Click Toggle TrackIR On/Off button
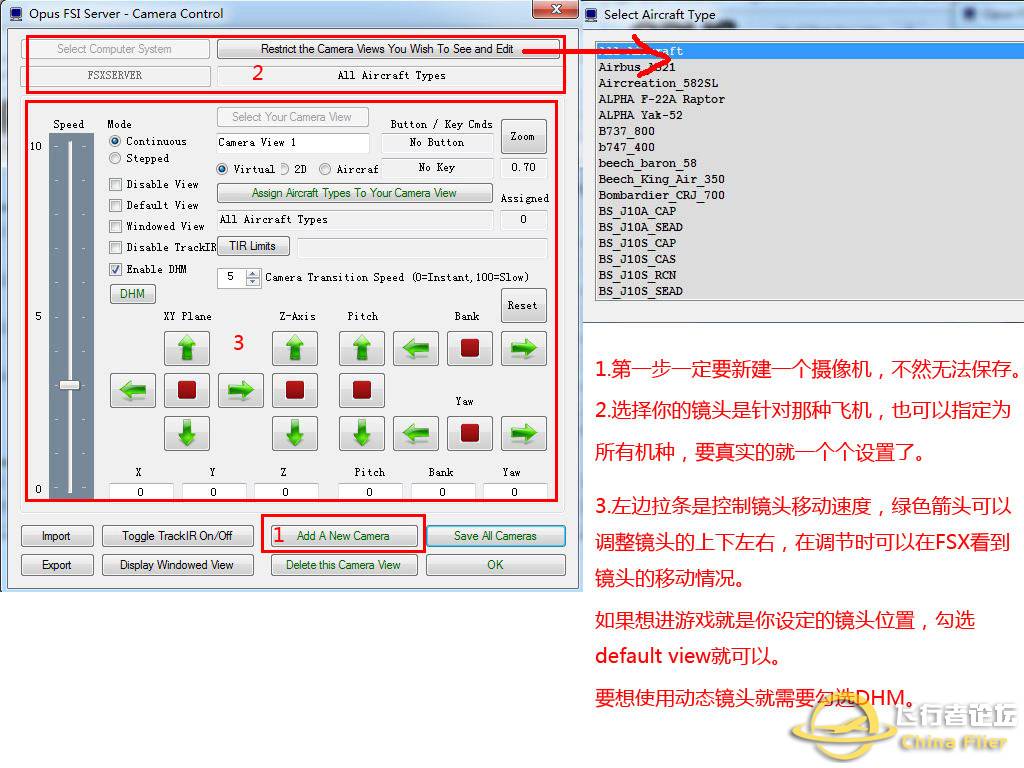 pyautogui.click(x=178, y=536)
